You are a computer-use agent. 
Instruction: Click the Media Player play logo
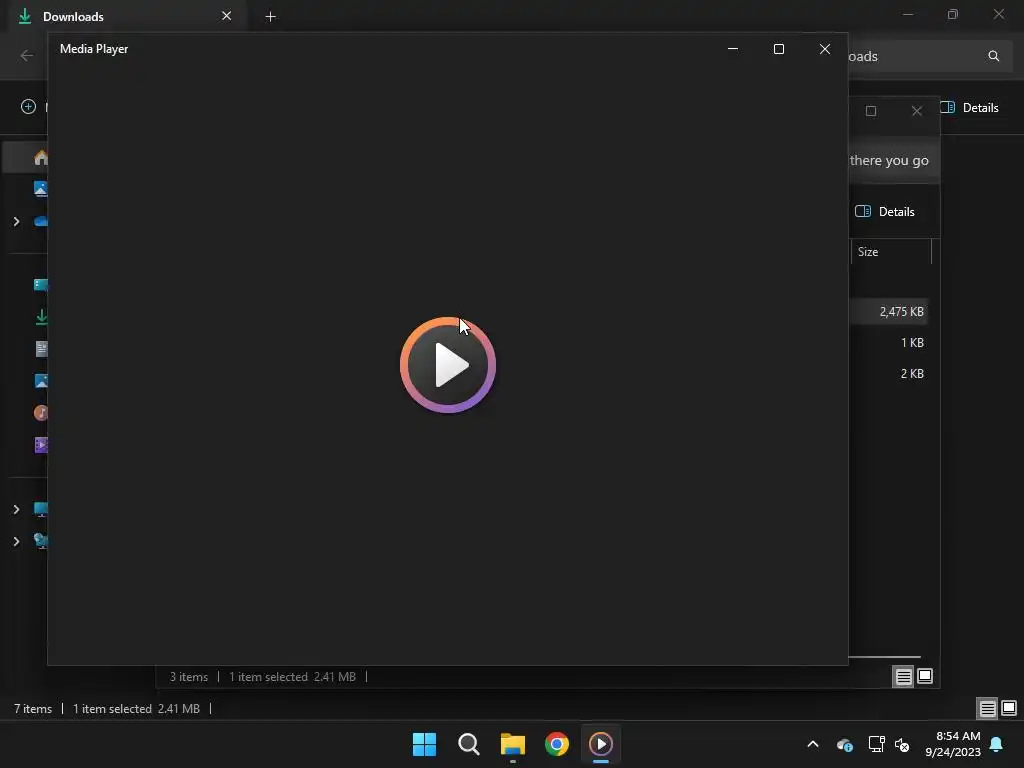point(448,365)
